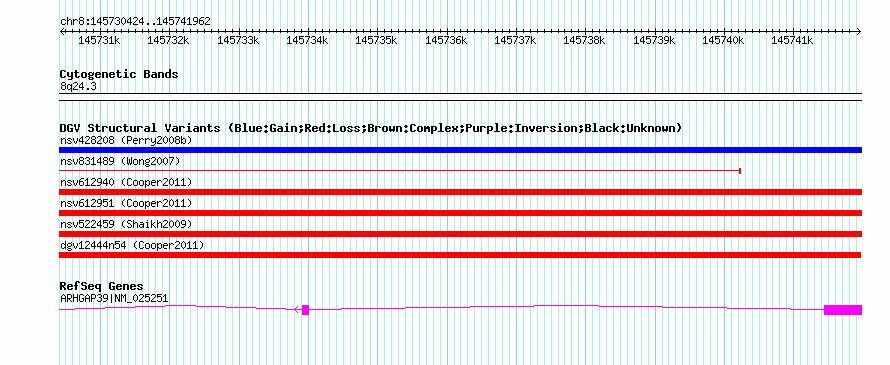Open gene label ARHGAP39|NM_025251
The width and height of the screenshot is (890, 365).
[x=114, y=298]
